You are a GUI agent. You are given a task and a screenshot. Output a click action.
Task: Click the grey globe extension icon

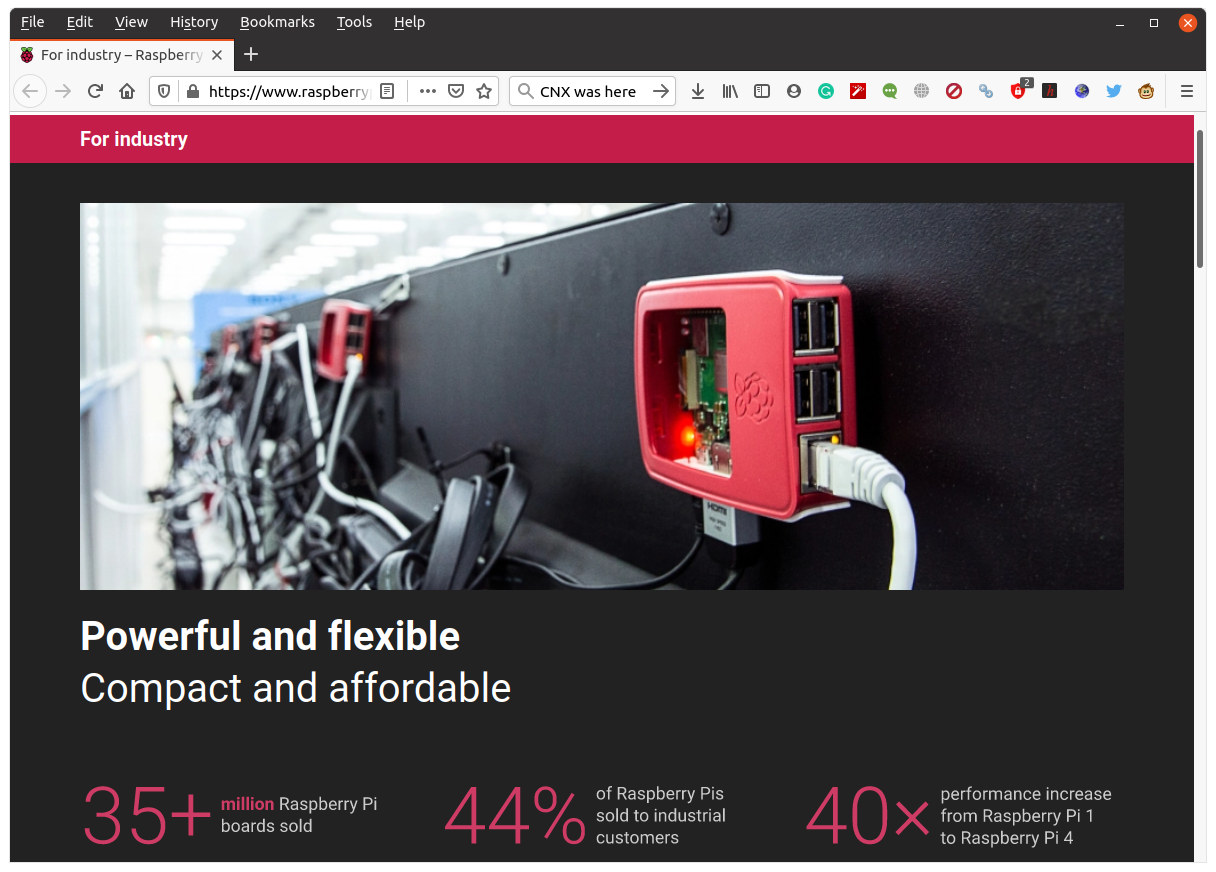(x=922, y=91)
